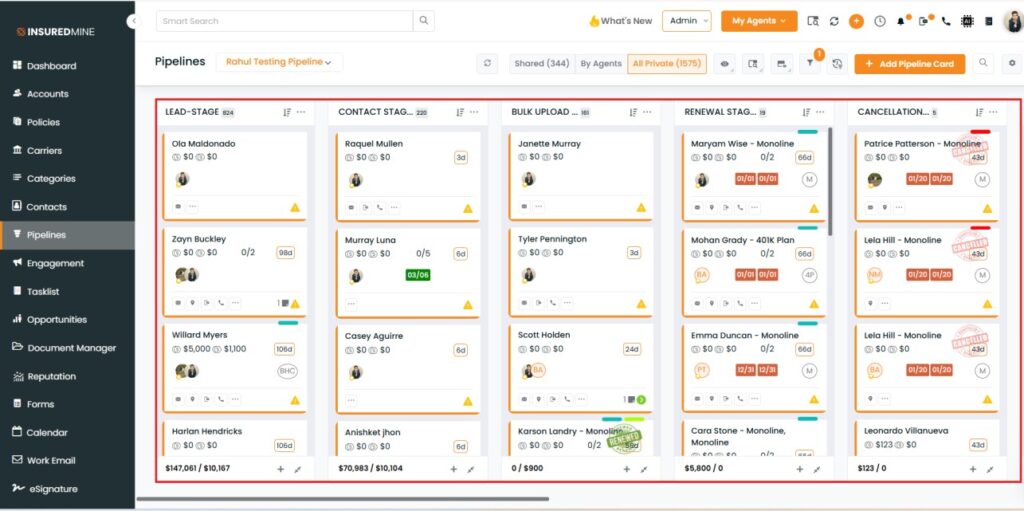
Task: Go to Document Manager in sidebar
Action: click(71, 348)
